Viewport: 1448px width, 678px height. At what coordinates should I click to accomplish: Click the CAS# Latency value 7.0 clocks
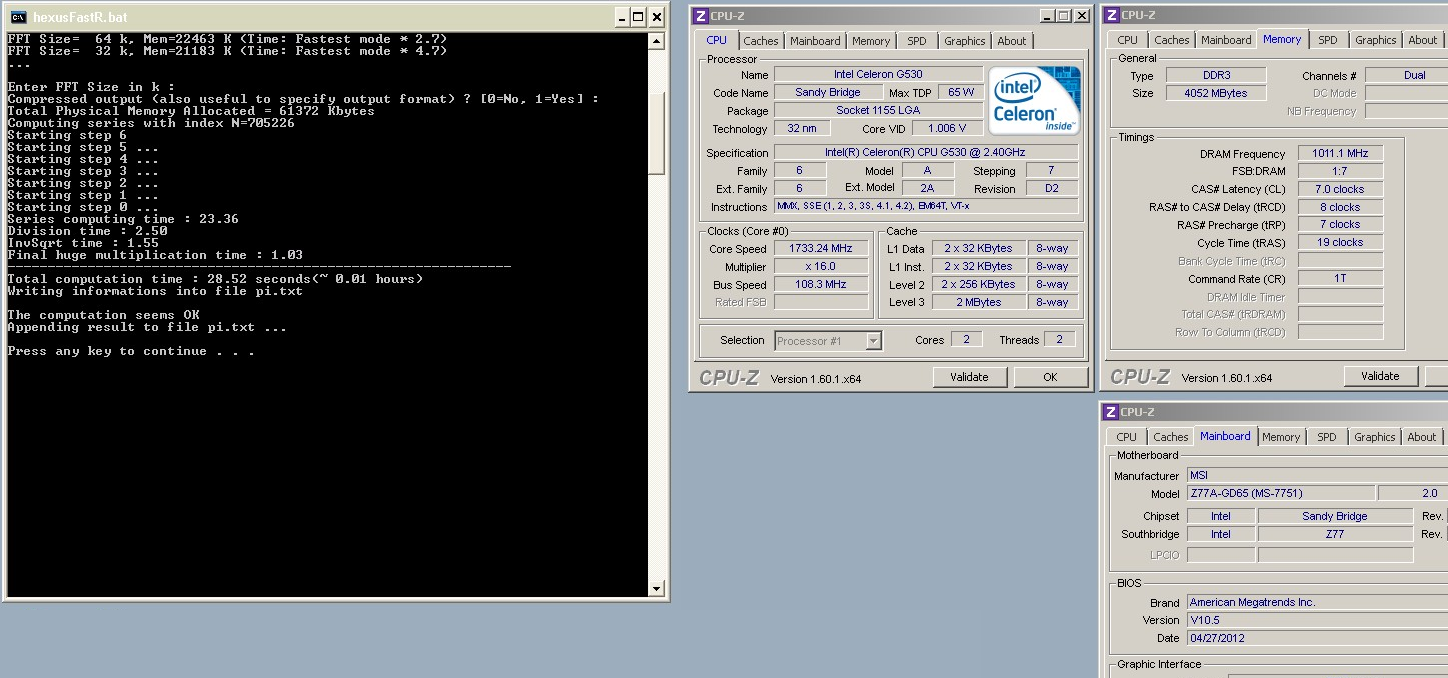point(1340,189)
